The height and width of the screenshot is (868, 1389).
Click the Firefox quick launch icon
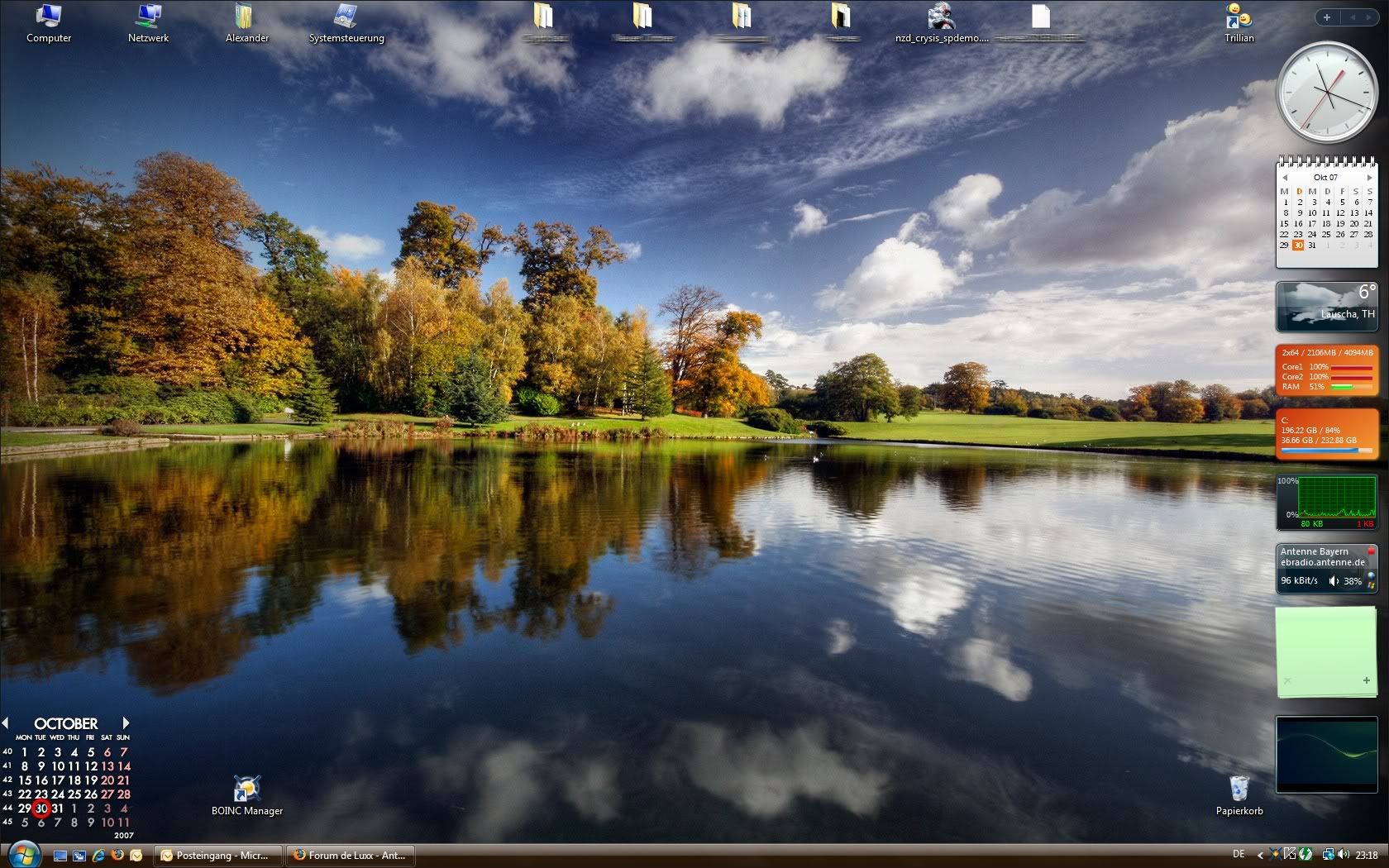(117, 856)
